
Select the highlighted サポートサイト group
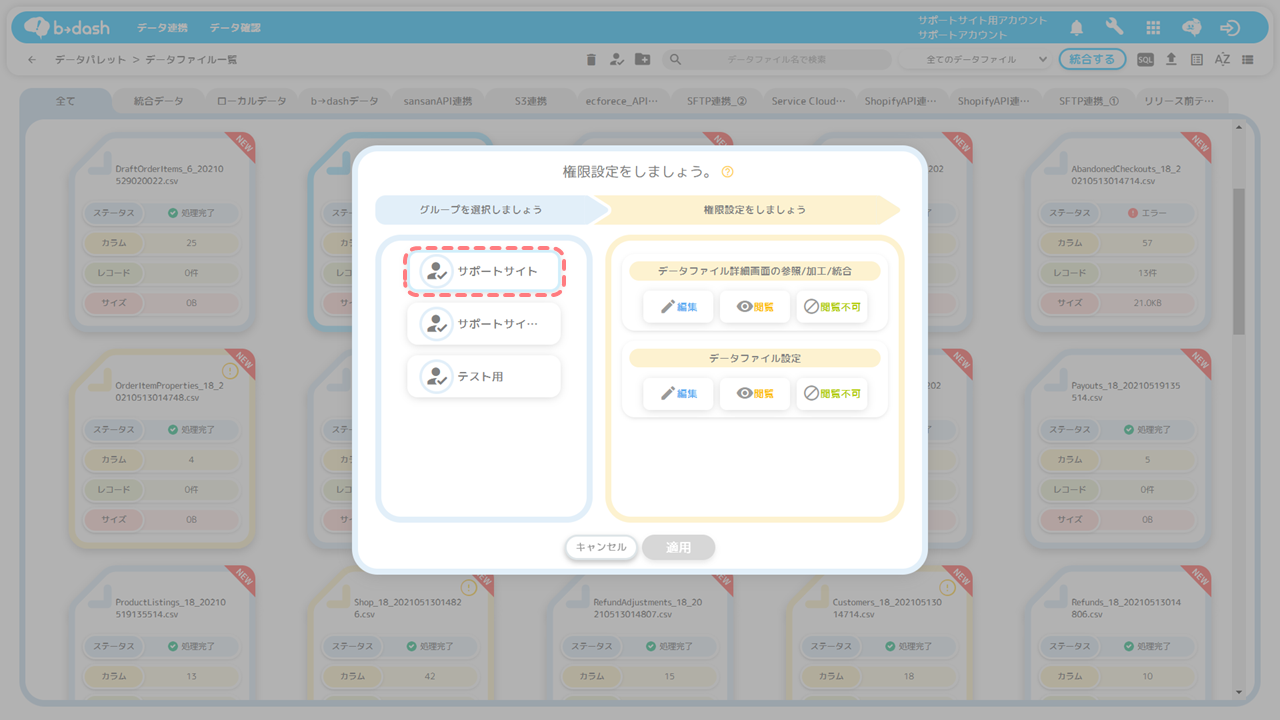coord(484,271)
